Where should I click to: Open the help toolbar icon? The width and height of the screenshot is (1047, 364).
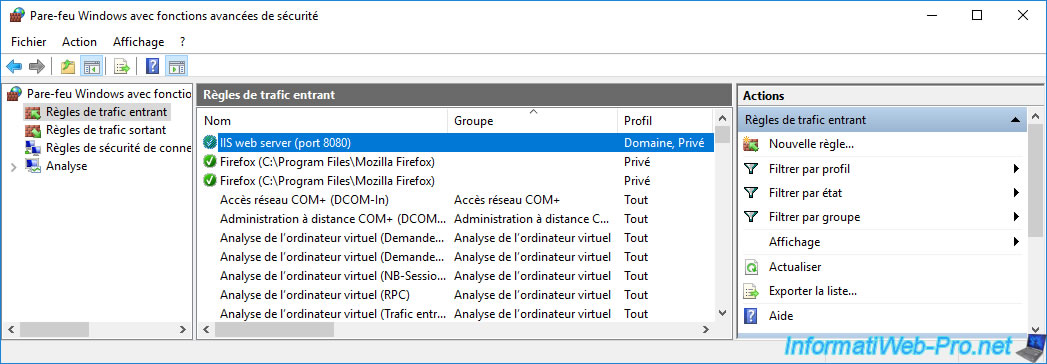pos(153,66)
